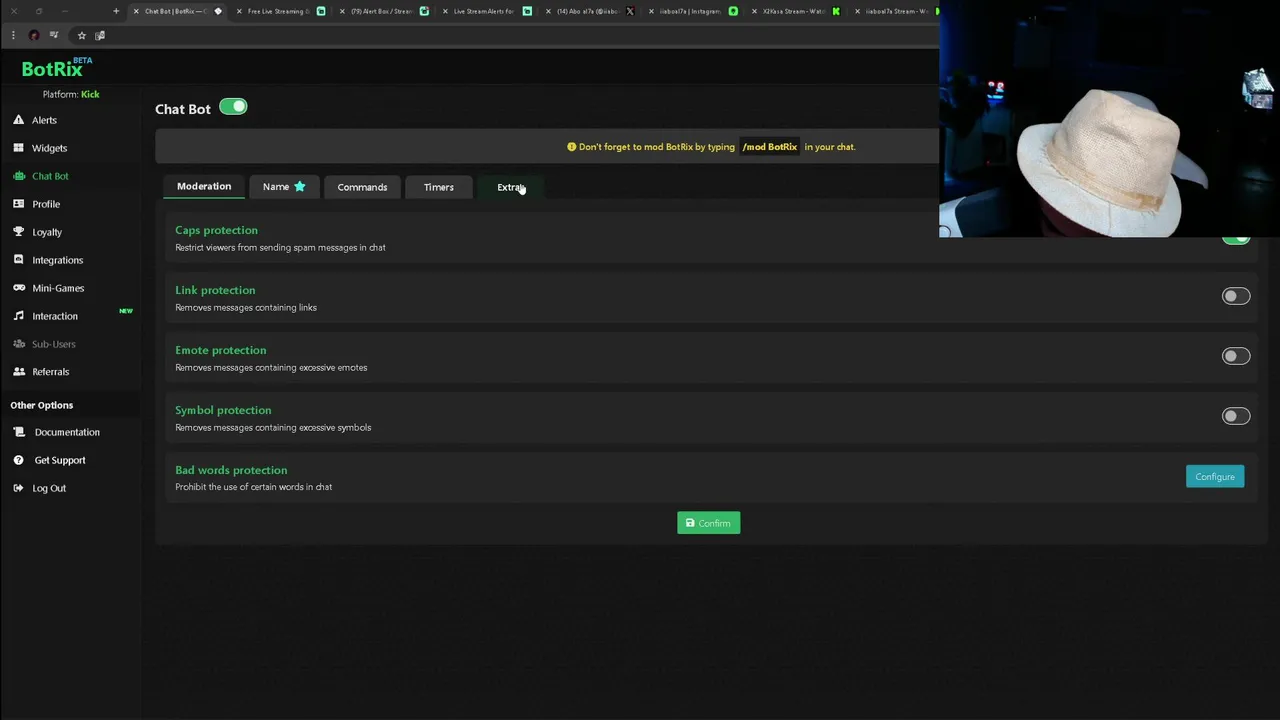The width and height of the screenshot is (1280, 720).
Task: Open the browser three-dot menu
Action: (13, 35)
